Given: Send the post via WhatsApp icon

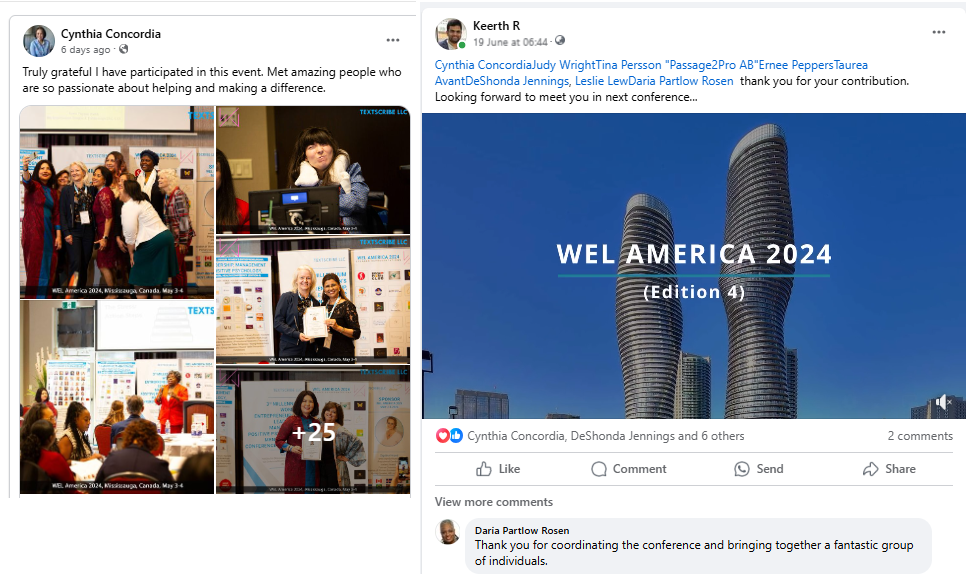Looking at the screenshot, I should [x=758, y=469].
